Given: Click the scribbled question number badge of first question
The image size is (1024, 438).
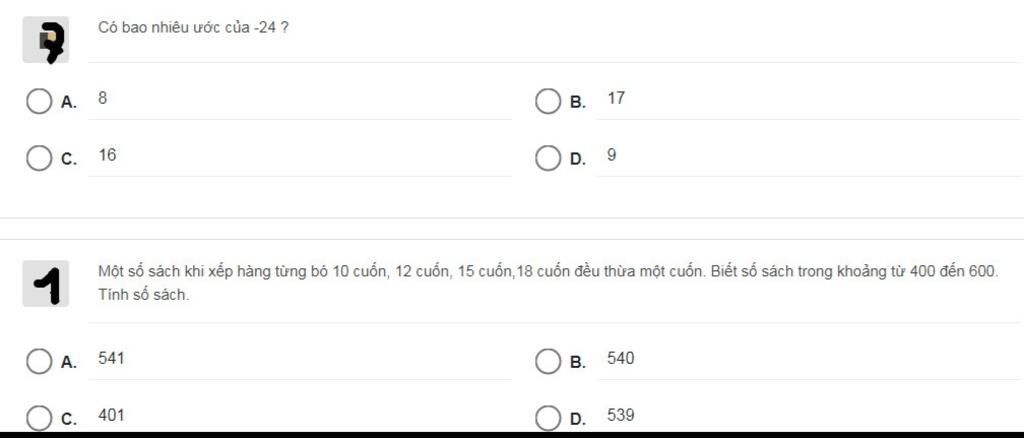Looking at the screenshot, I should coord(46,40).
